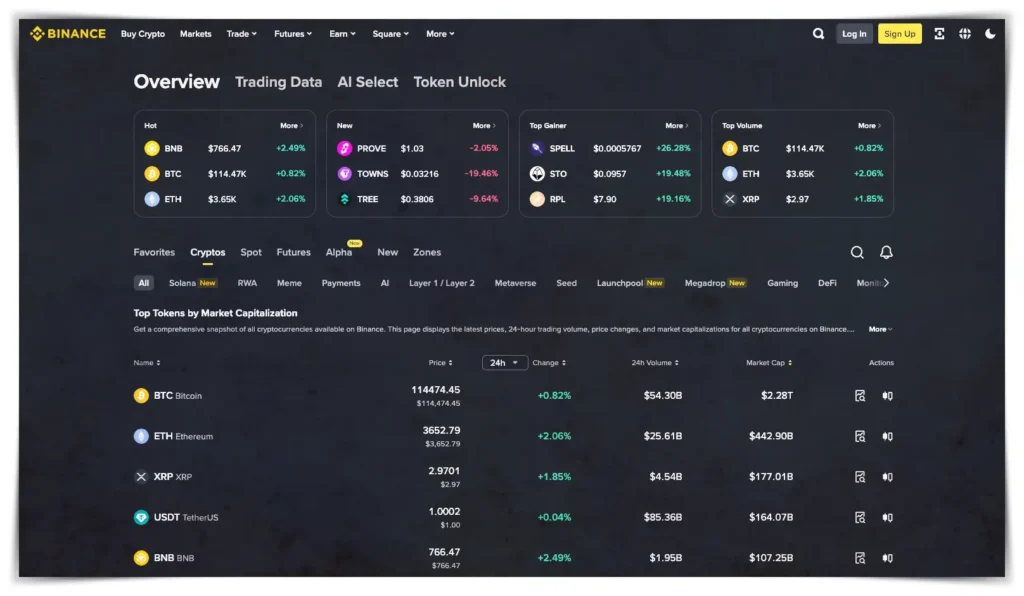Select the Spot tab

(x=251, y=253)
